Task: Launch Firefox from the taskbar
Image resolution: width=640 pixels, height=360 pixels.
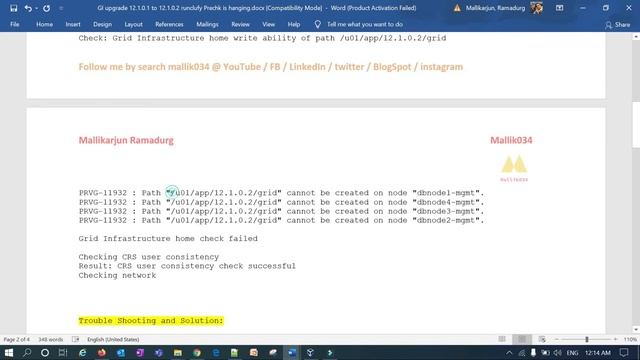Action: (x=102, y=352)
